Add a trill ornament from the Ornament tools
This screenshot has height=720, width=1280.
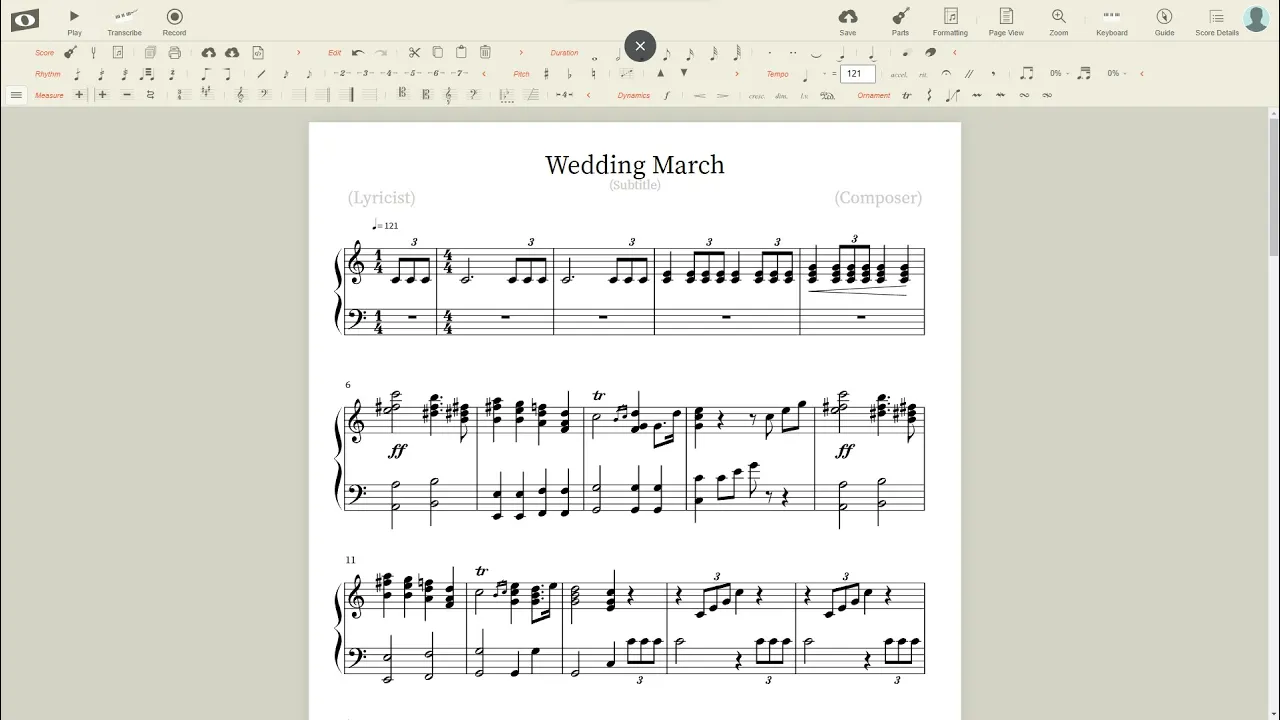coord(907,95)
